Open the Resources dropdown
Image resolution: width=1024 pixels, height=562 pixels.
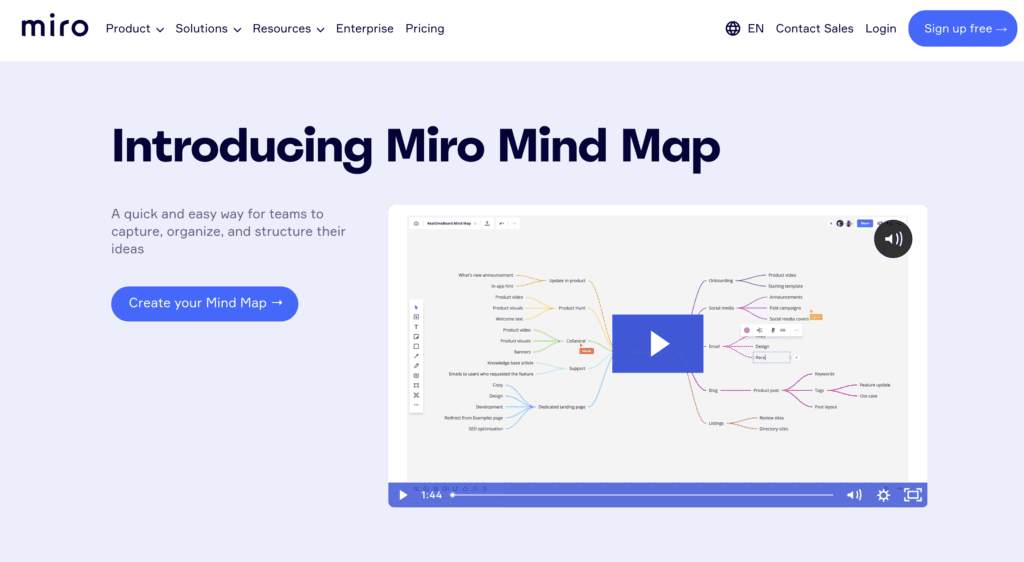click(288, 29)
